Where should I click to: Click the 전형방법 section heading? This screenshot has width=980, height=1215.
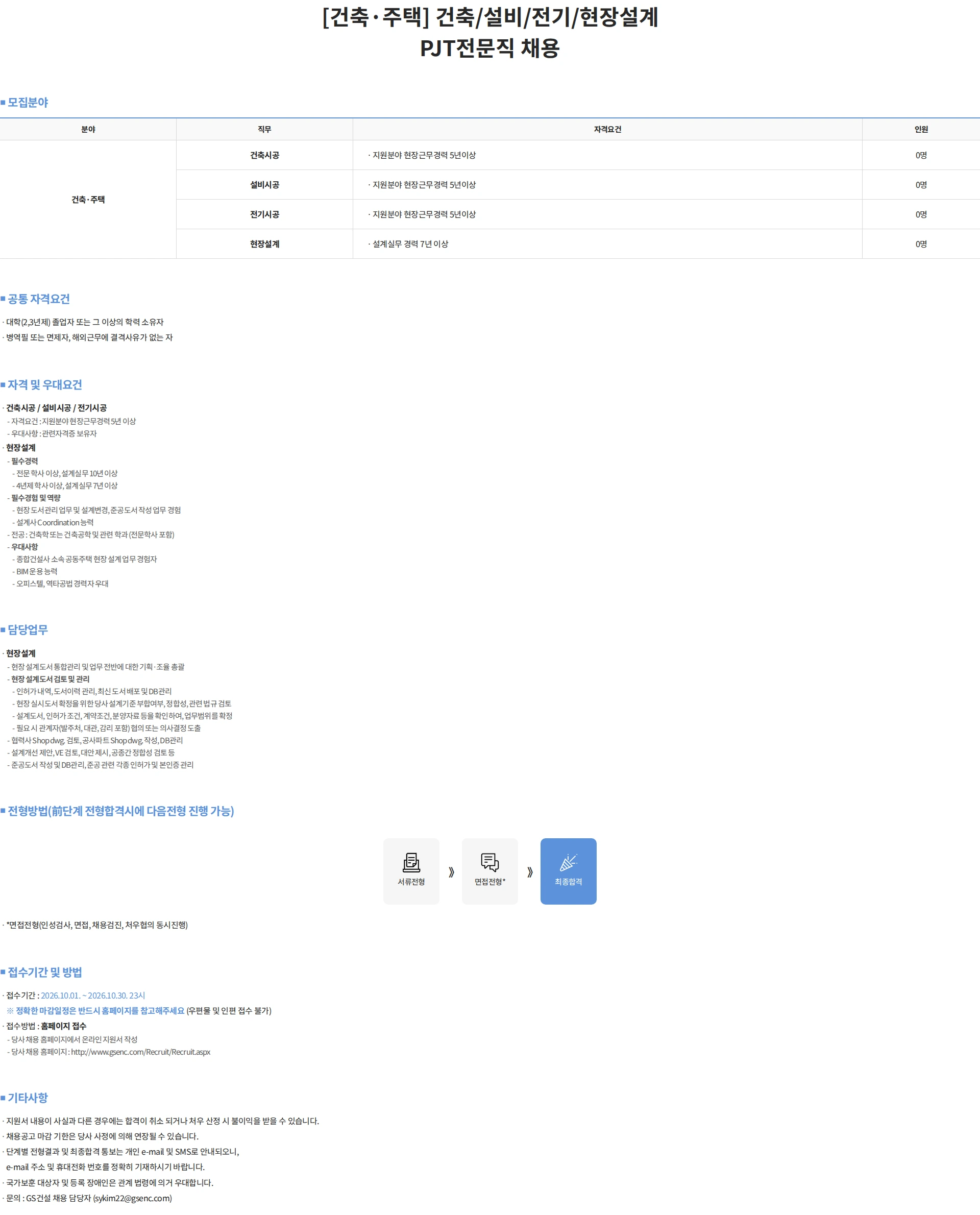(121, 811)
